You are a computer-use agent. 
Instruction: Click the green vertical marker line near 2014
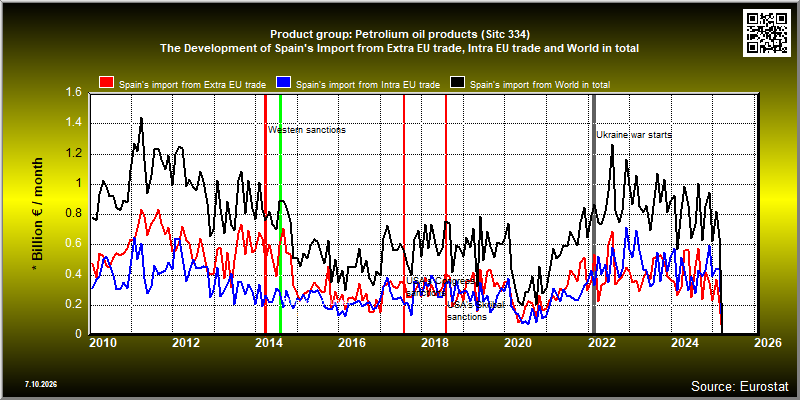point(281,213)
